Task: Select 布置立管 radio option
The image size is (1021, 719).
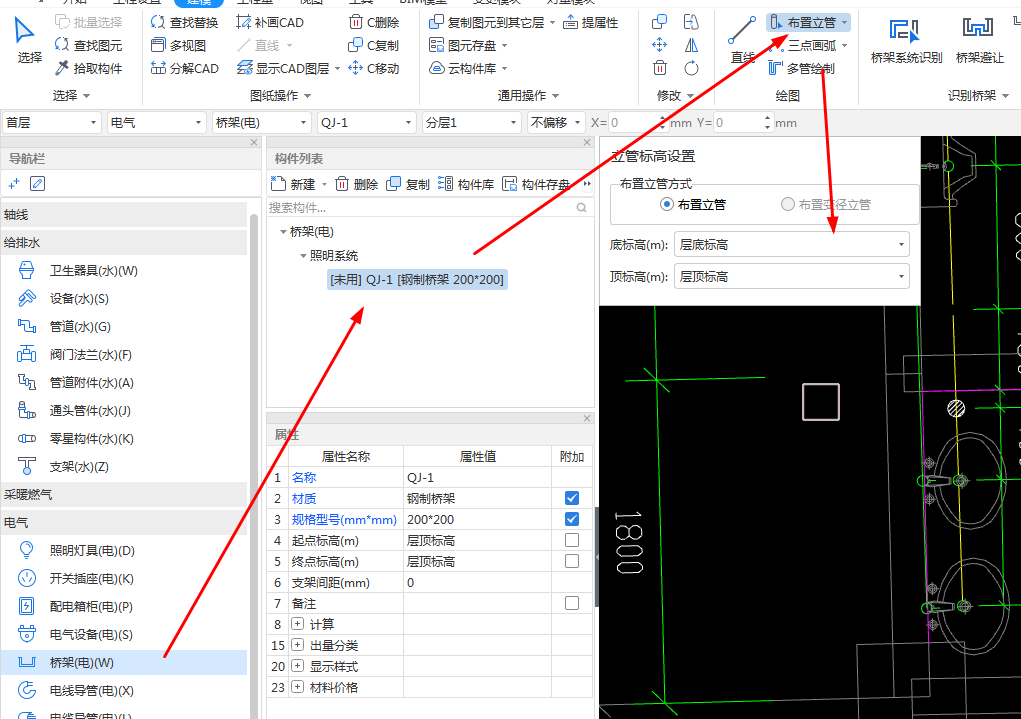Action: 693,204
